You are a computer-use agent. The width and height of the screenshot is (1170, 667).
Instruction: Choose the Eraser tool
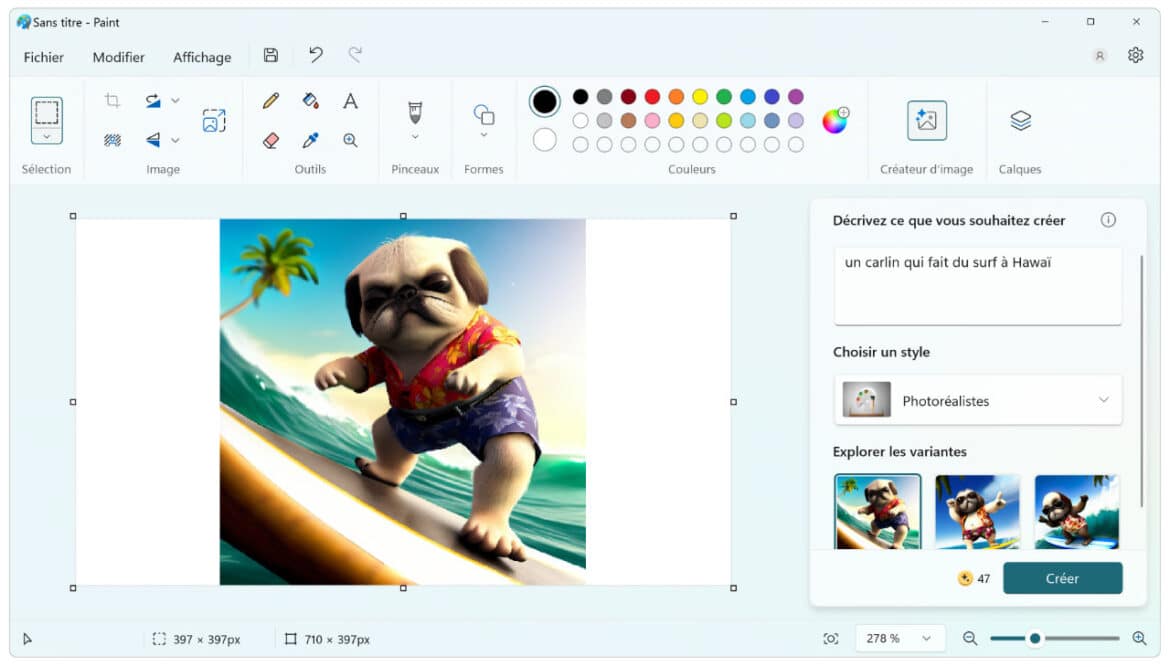click(x=270, y=141)
